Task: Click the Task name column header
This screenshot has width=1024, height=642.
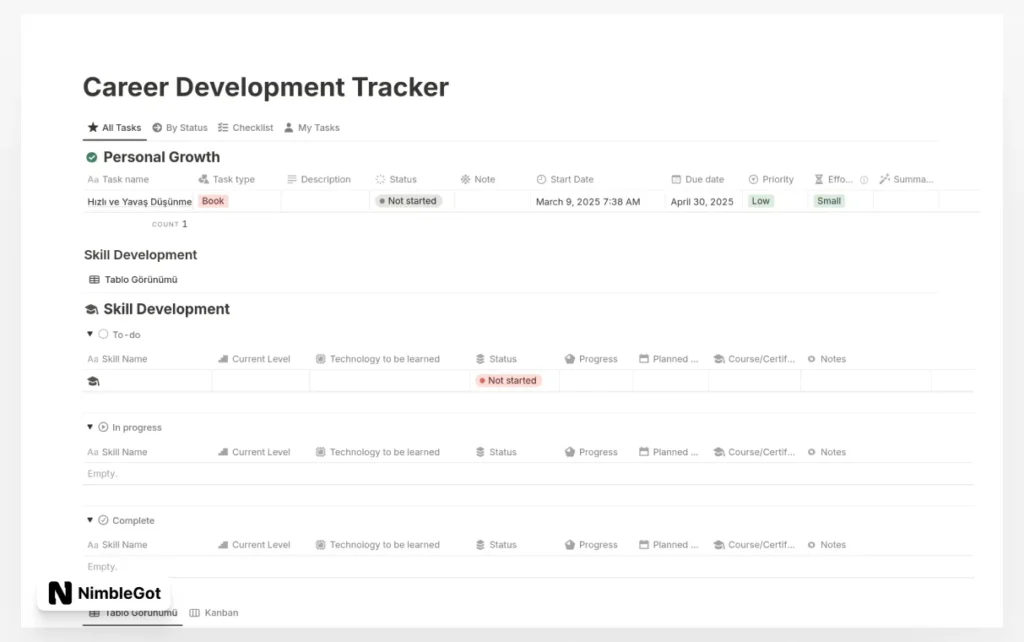Action: click(118, 179)
